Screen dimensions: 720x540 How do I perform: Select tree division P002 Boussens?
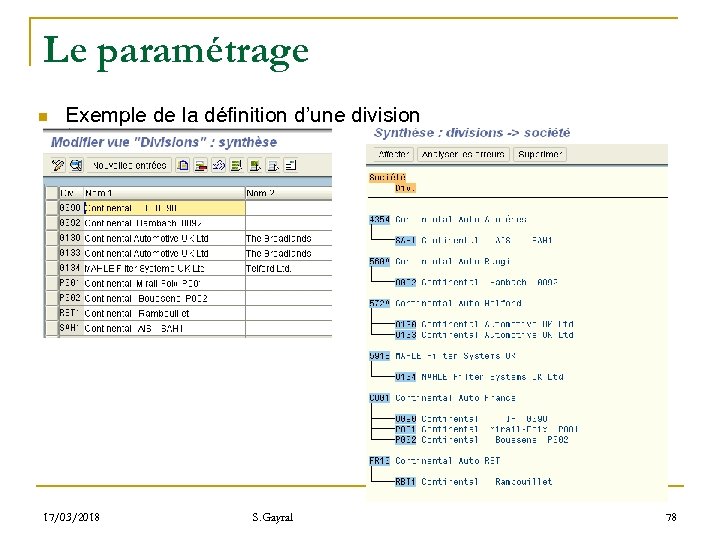[405, 440]
